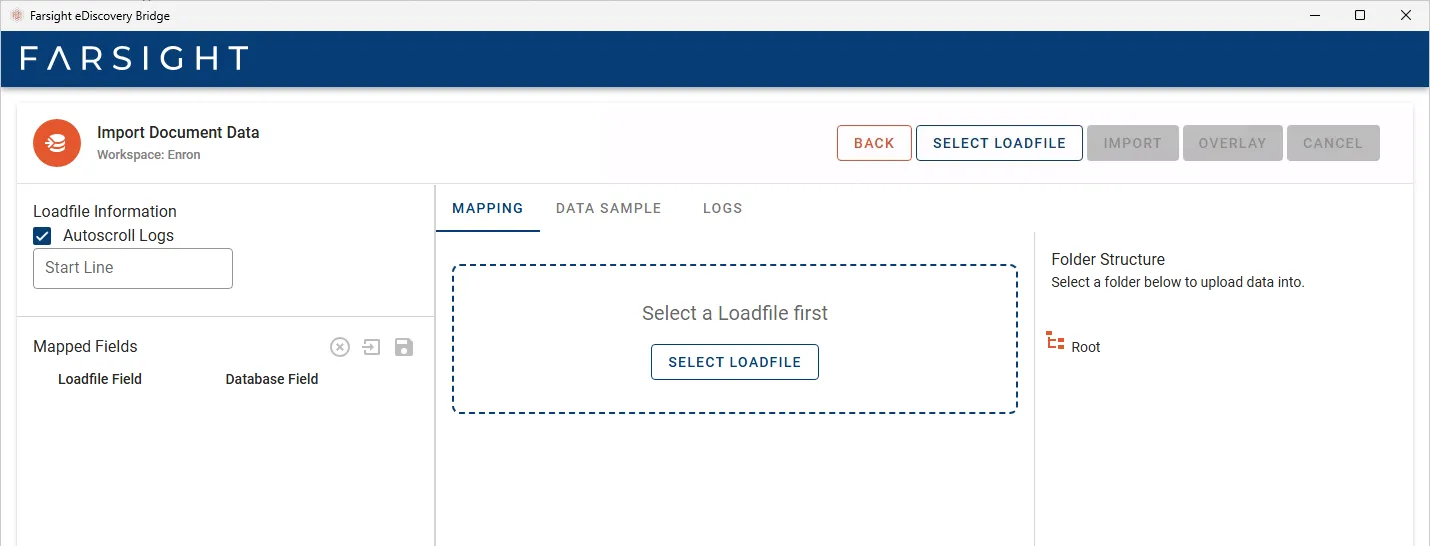Select the Mapping tab

click(x=487, y=208)
